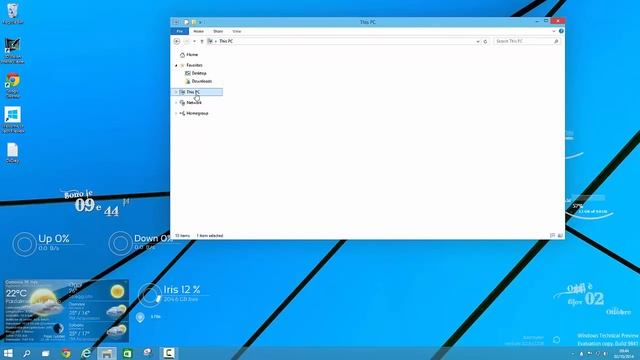Click the File Explorer taskbar button
Image resolution: width=640 pixels, height=360 pixels.
click(x=107, y=353)
